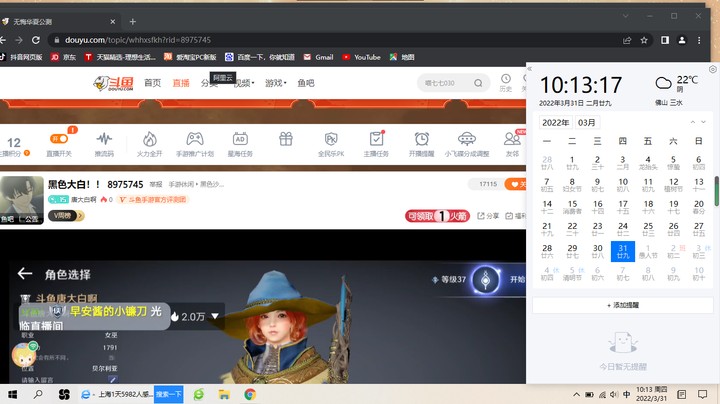Click the share page icon in address bar
Screen dimensions: 720x404
tap(627, 40)
